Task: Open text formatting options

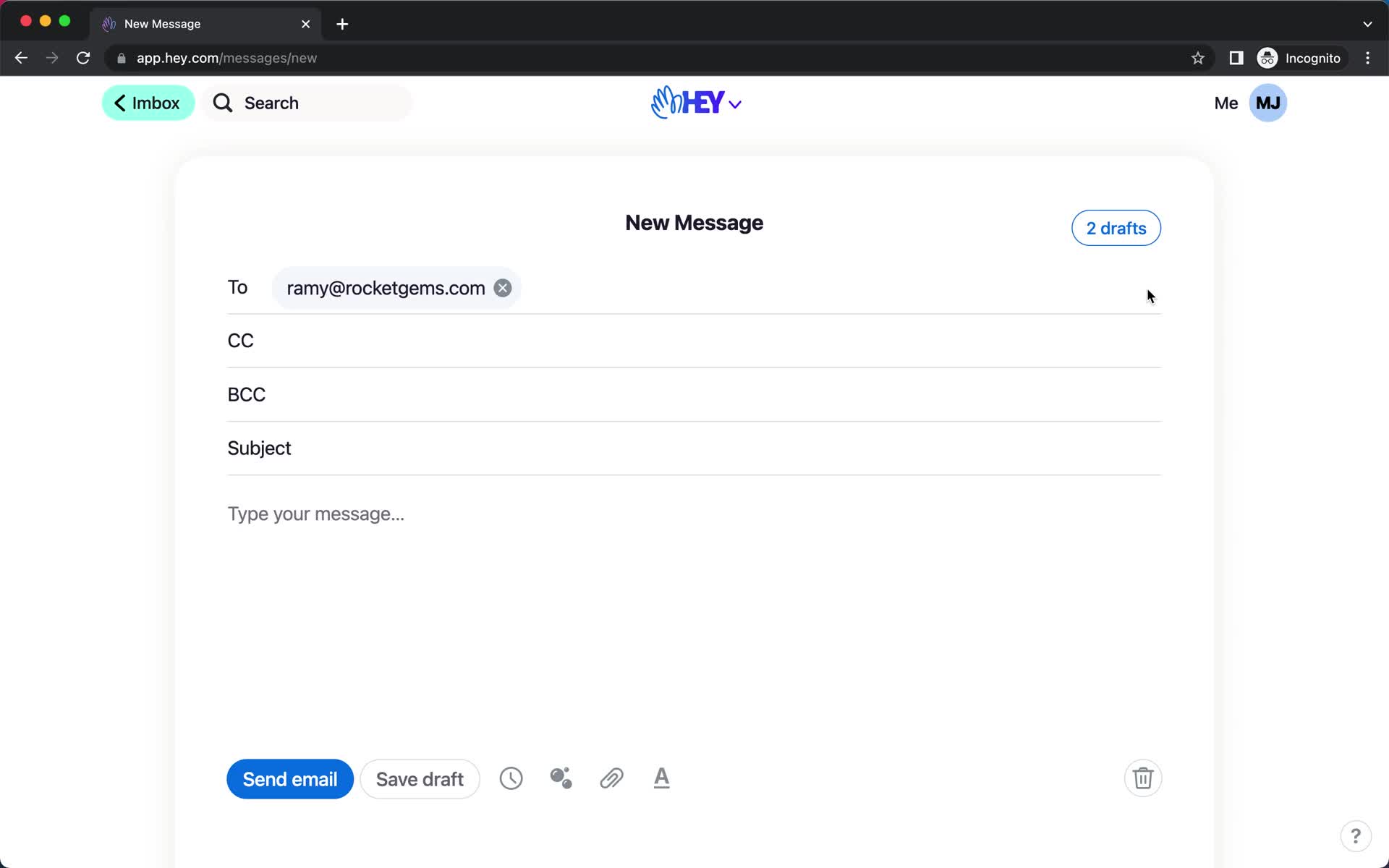Action: (661, 778)
